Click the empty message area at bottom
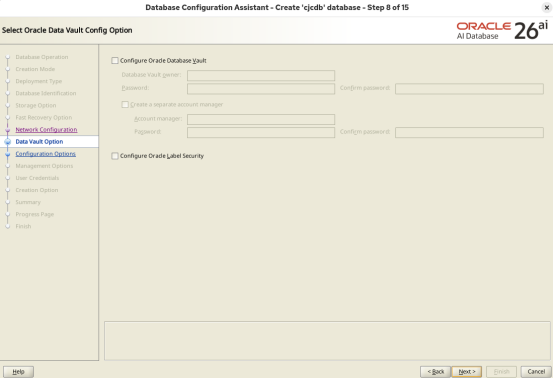Viewport: 554px width, 378px height. [x=327, y=341]
